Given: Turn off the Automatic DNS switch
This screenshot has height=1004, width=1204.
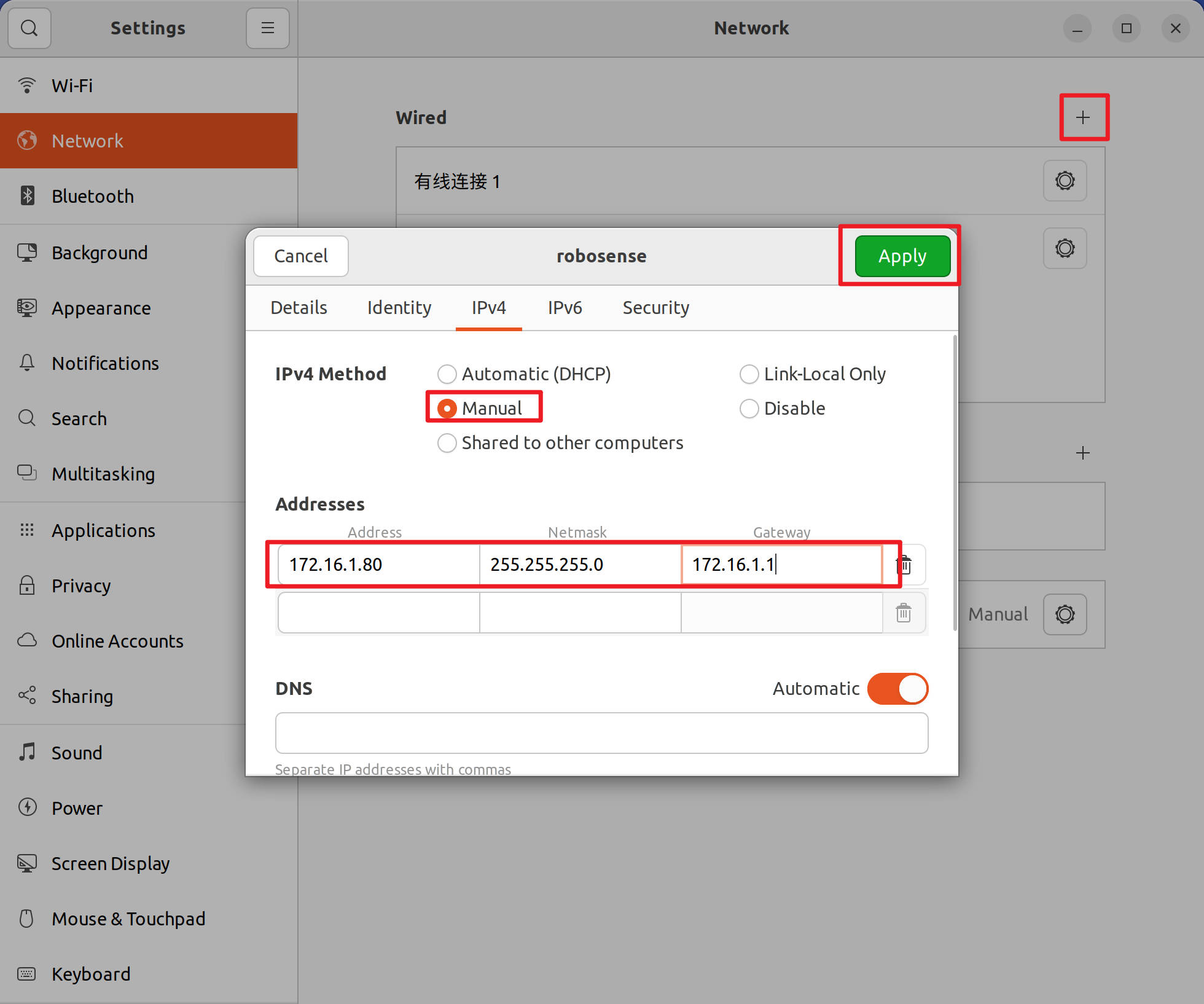Looking at the screenshot, I should click(897, 689).
